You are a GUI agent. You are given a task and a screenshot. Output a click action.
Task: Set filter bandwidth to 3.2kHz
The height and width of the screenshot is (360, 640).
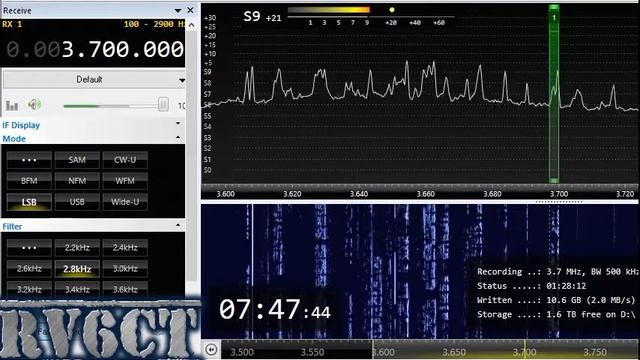coord(29,289)
